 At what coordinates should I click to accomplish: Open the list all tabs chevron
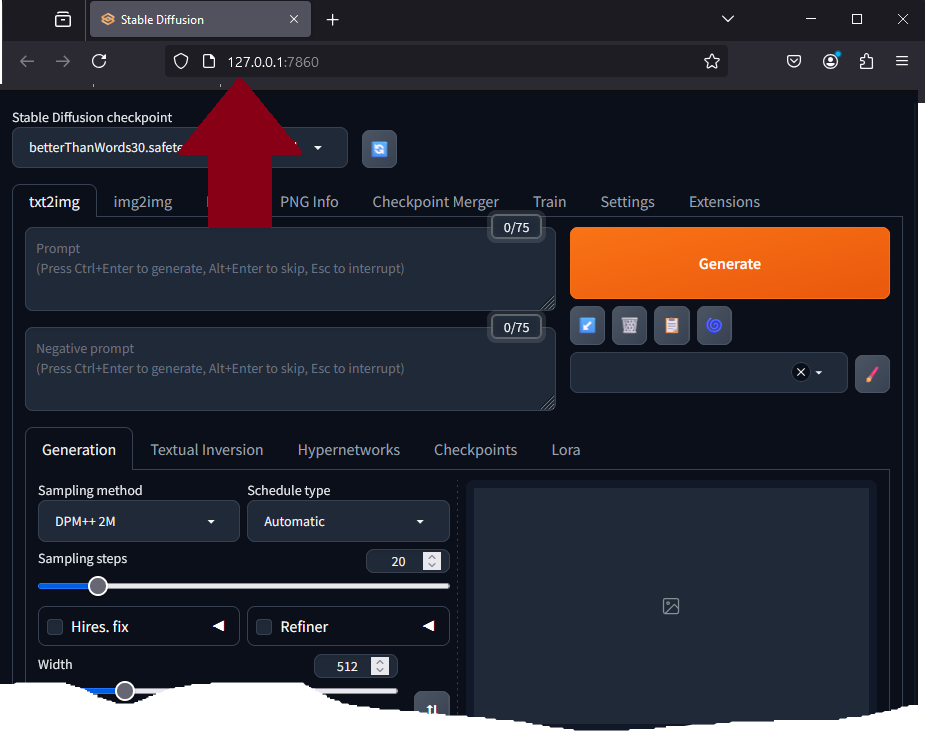coord(728,19)
